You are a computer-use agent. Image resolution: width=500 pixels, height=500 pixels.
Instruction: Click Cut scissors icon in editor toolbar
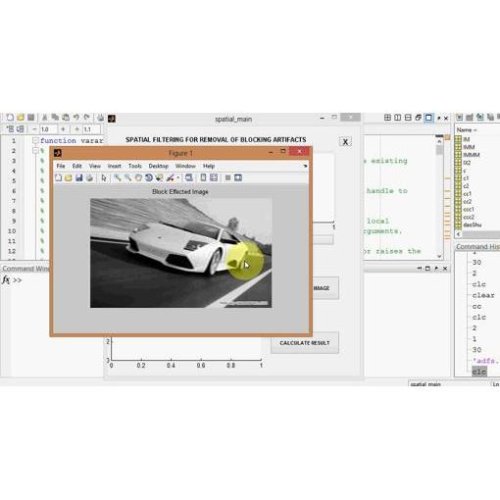tap(45, 117)
